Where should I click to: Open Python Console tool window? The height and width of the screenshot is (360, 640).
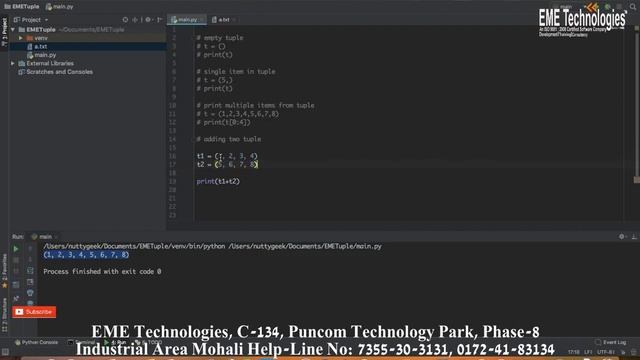[36, 342]
